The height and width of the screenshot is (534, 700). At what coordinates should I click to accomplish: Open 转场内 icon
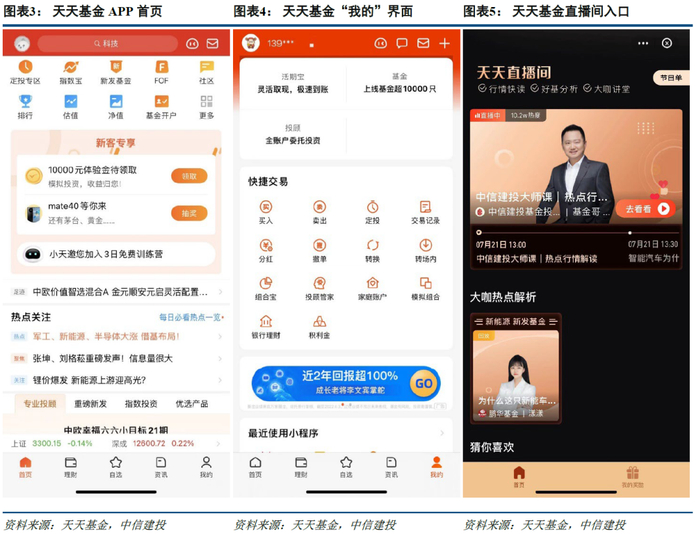(425, 245)
